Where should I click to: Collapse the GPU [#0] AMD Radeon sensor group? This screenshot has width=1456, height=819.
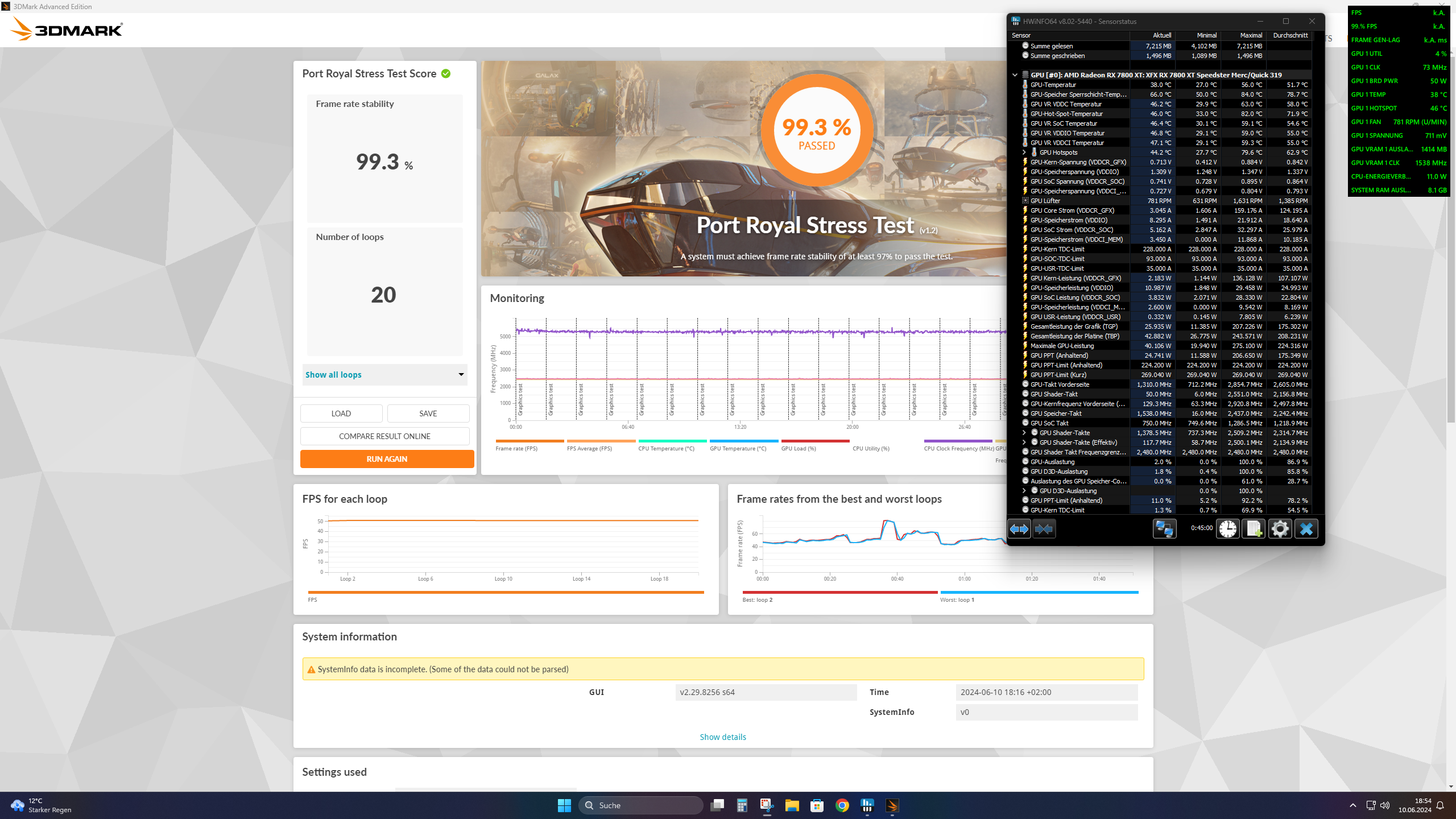[1015, 75]
